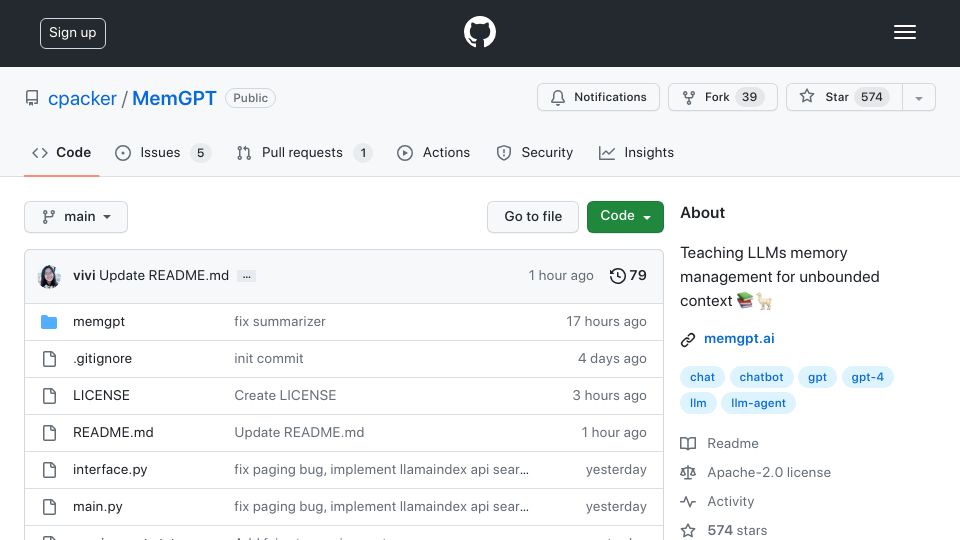Open the main branch selector dropdown

coord(76,217)
